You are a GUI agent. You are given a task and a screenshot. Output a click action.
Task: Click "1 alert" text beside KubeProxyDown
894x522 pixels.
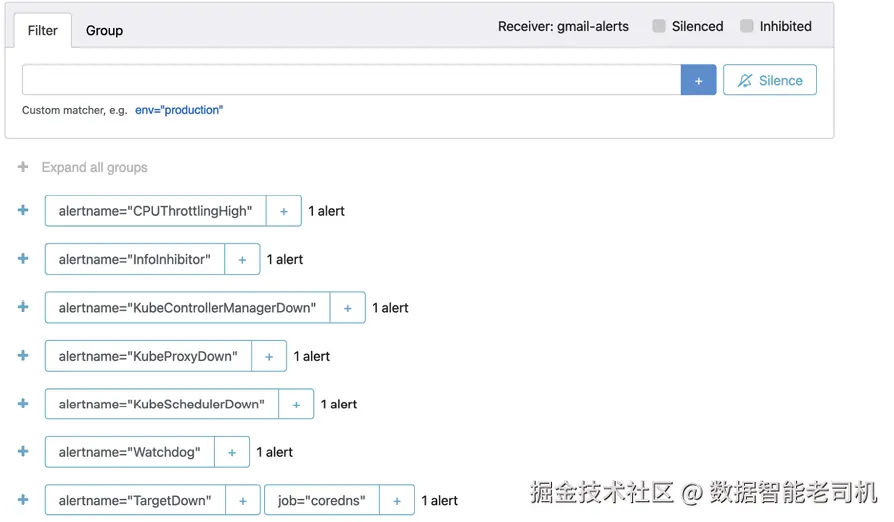tap(312, 356)
